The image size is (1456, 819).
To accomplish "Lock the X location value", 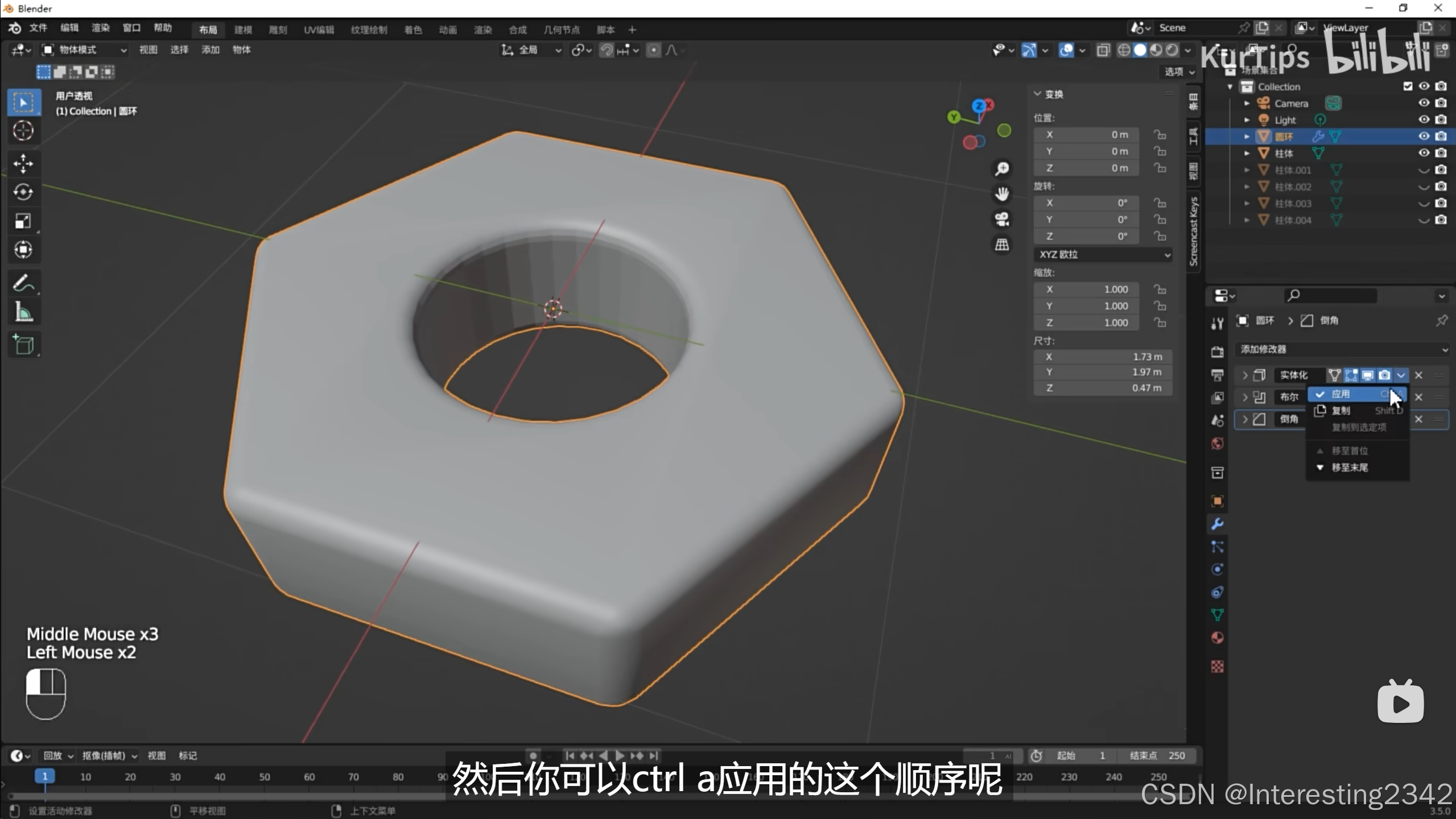I will click(1160, 135).
